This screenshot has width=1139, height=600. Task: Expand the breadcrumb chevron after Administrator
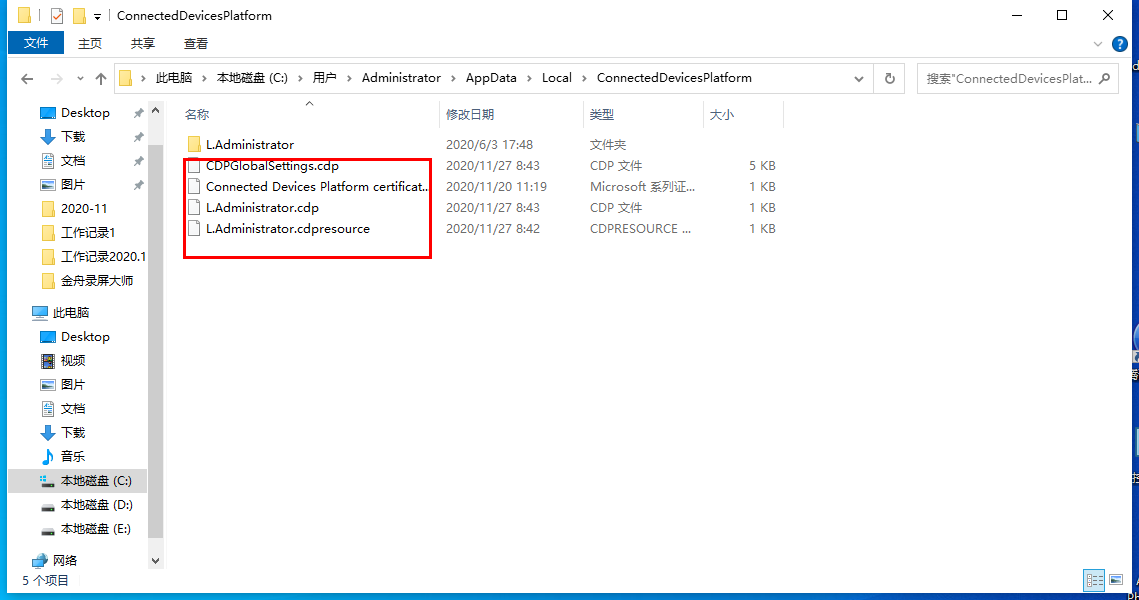click(x=453, y=78)
